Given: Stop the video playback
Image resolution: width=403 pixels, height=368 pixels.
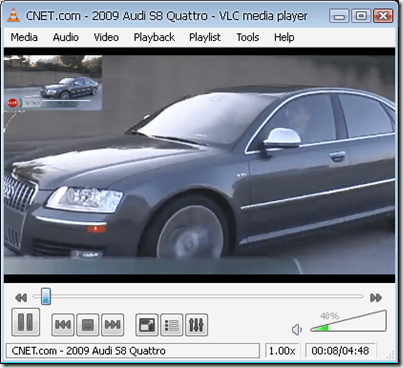Looking at the screenshot, I should (x=88, y=324).
